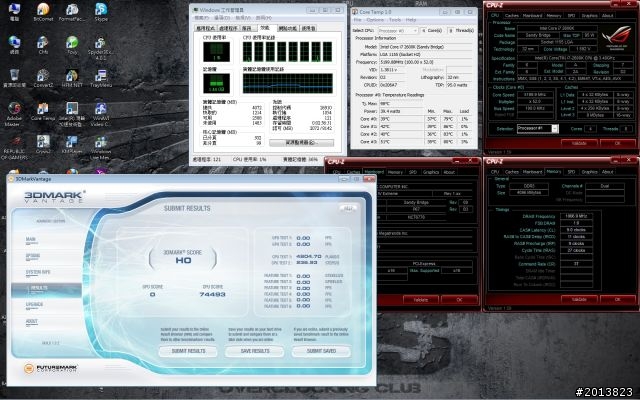Open the Graphics tab in CPU-Z Memory window
The height and width of the screenshot is (400, 640).
[x=589, y=172]
